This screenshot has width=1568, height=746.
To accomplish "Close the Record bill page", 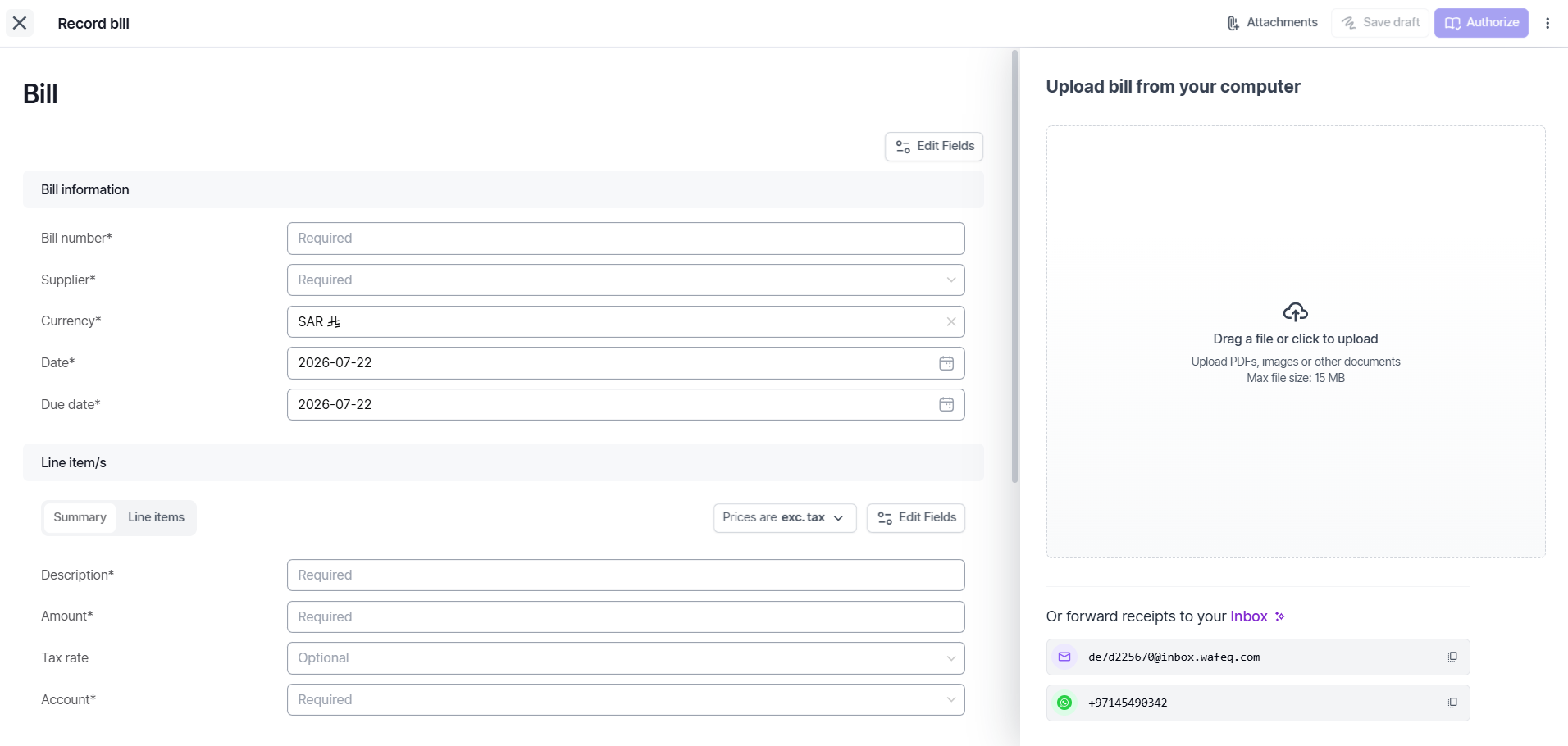I will coord(20,23).
